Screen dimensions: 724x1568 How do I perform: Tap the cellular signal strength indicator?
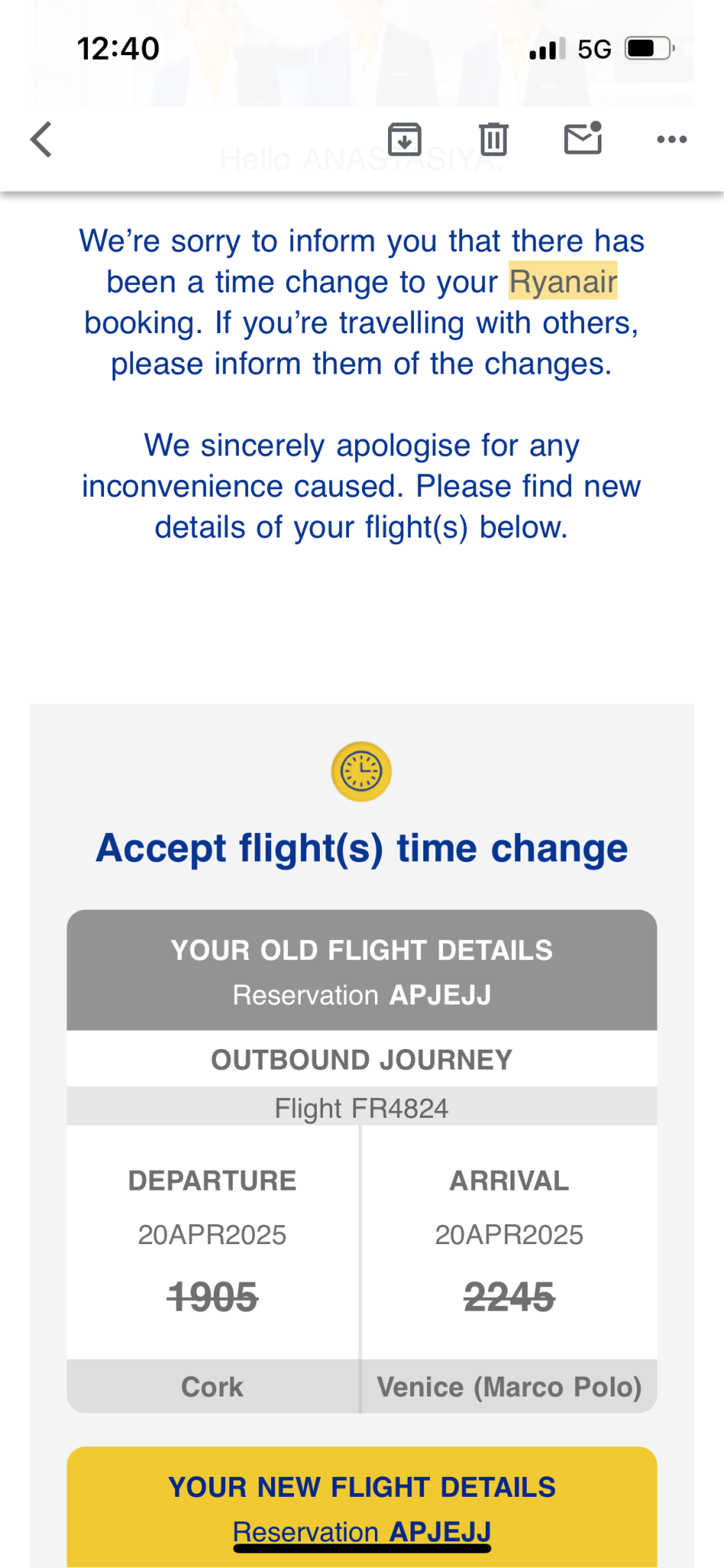coord(546,49)
